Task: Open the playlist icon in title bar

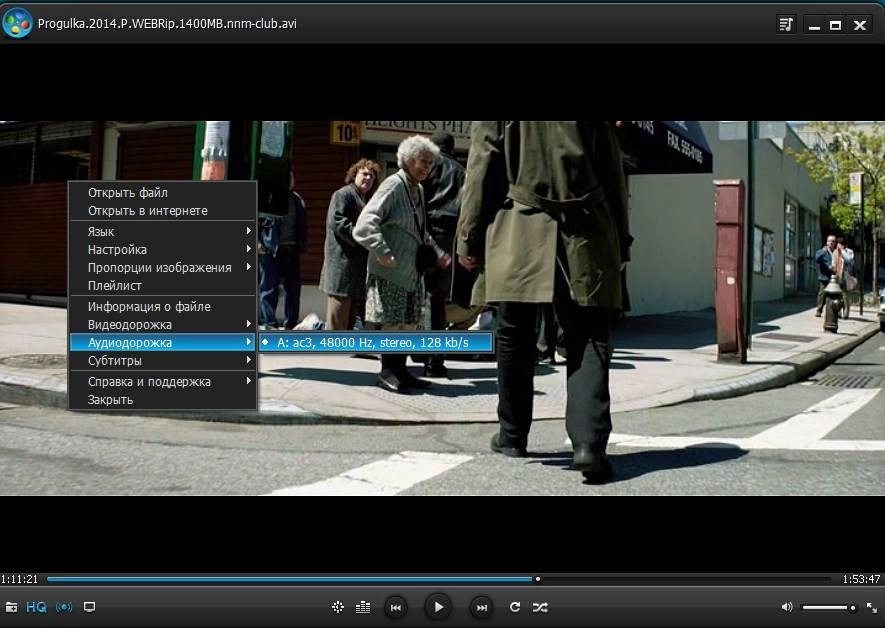Action: 786,24
